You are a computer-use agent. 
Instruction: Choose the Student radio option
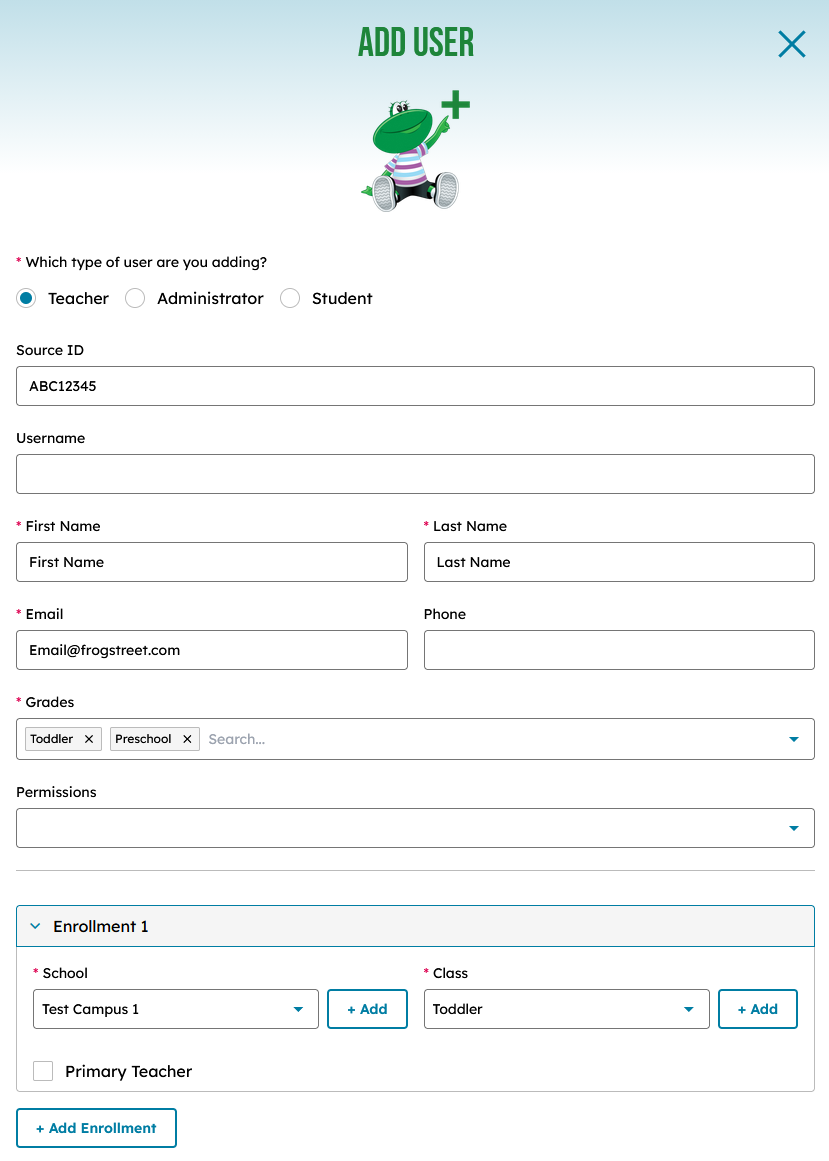tap(290, 298)
